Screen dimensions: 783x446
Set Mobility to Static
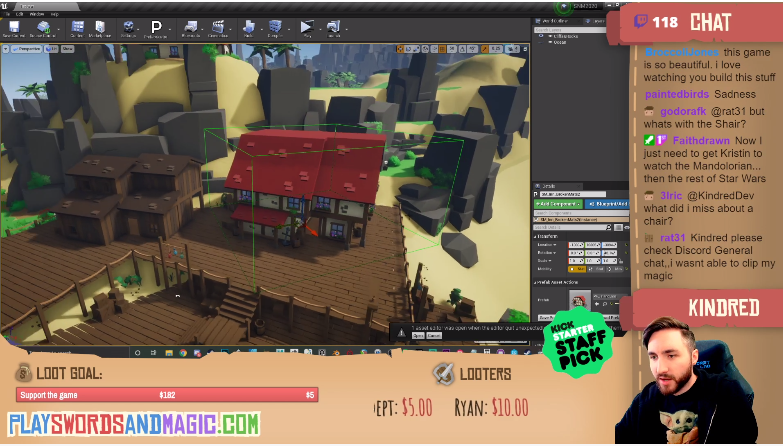click(x=577, y=269)
